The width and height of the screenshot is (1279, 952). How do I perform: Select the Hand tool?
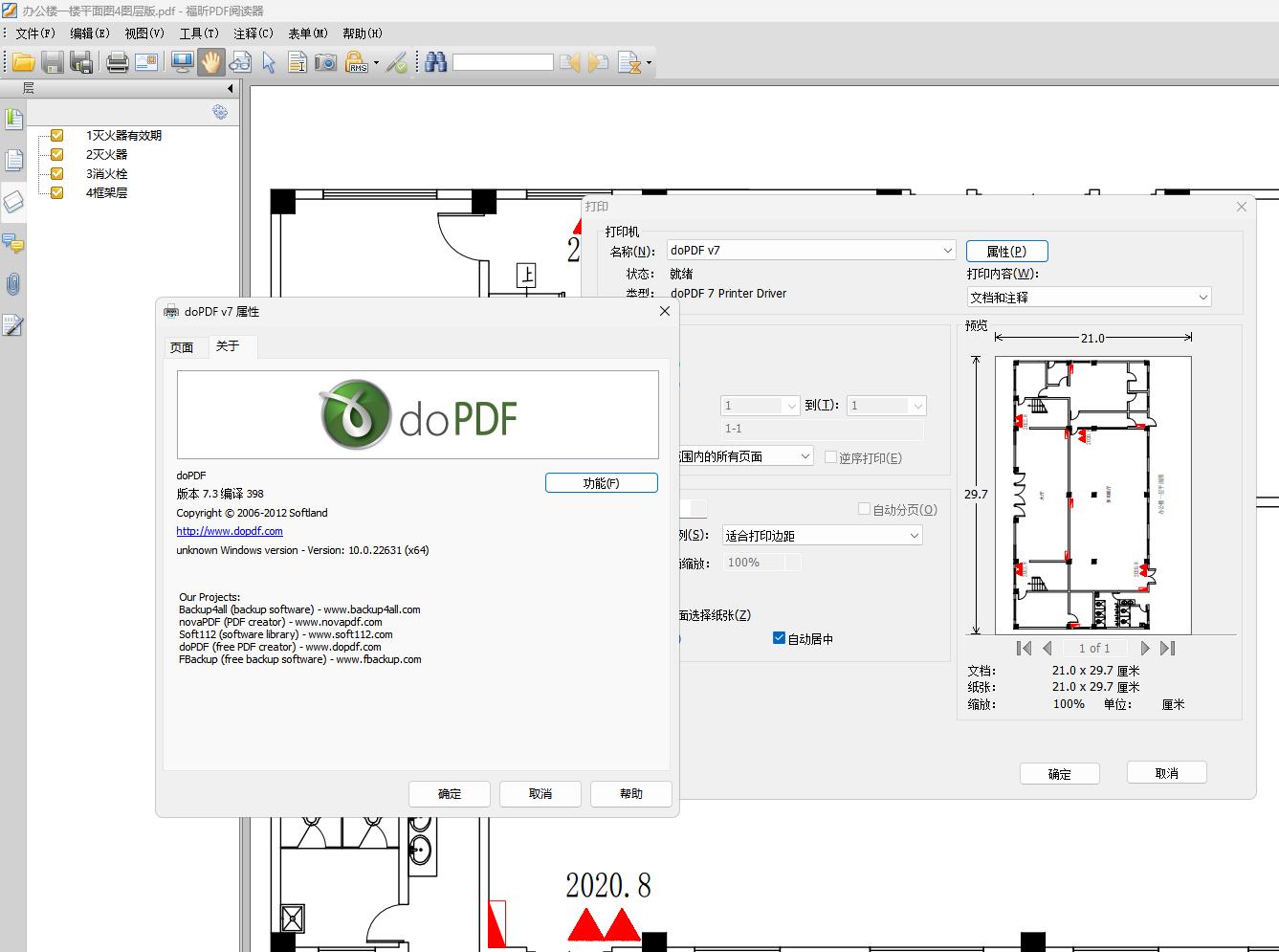[210, 63]
